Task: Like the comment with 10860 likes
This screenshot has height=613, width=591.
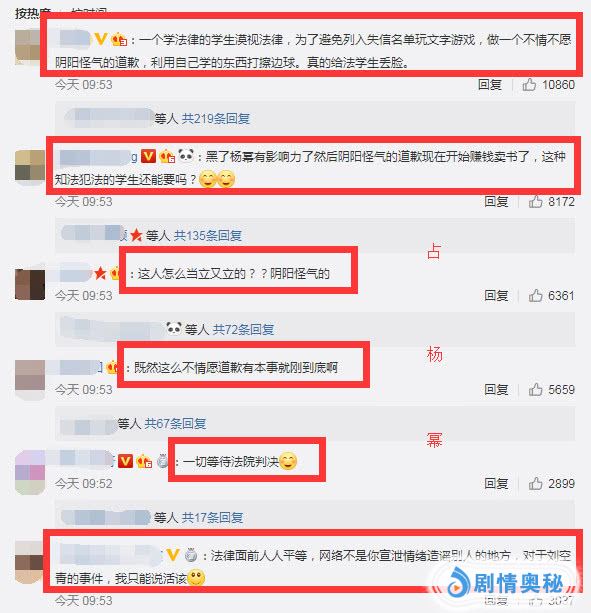Action: [529, 84]
